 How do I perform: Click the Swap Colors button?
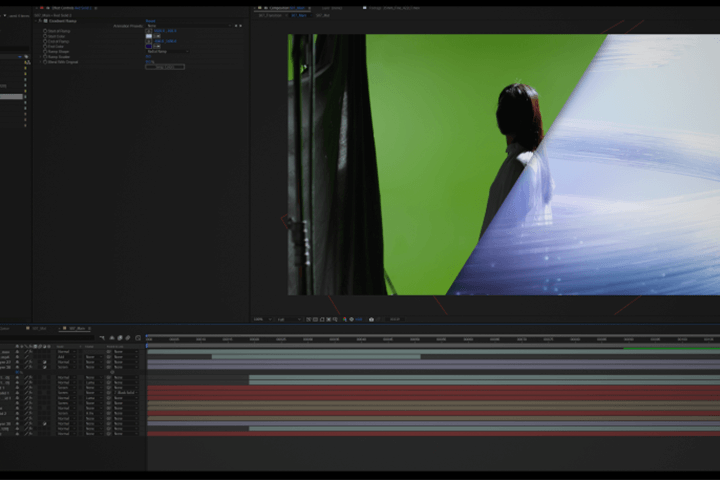[165, 67]
